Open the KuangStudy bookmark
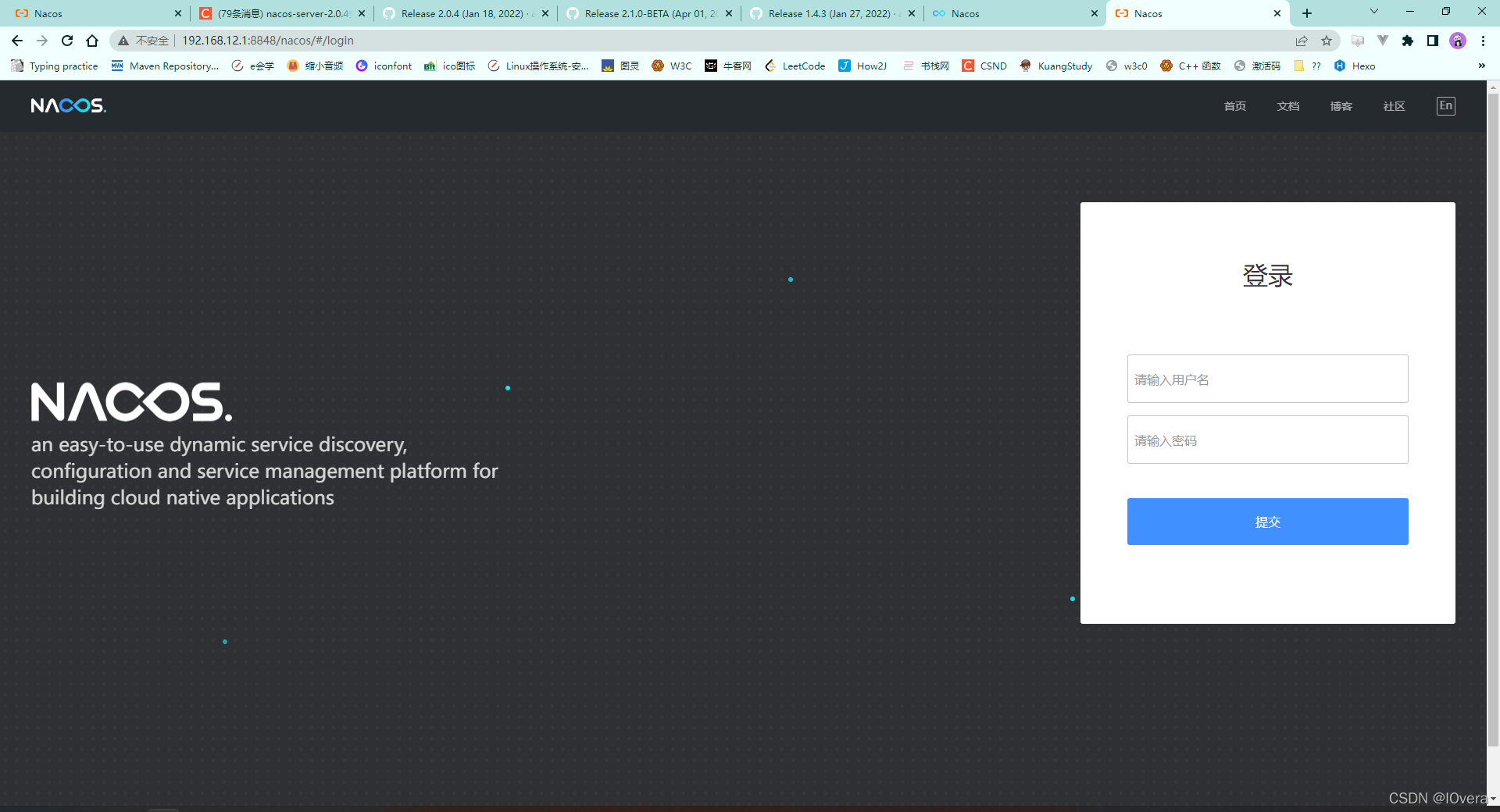Screen dimensions: 1500x812 point(1056,66)
